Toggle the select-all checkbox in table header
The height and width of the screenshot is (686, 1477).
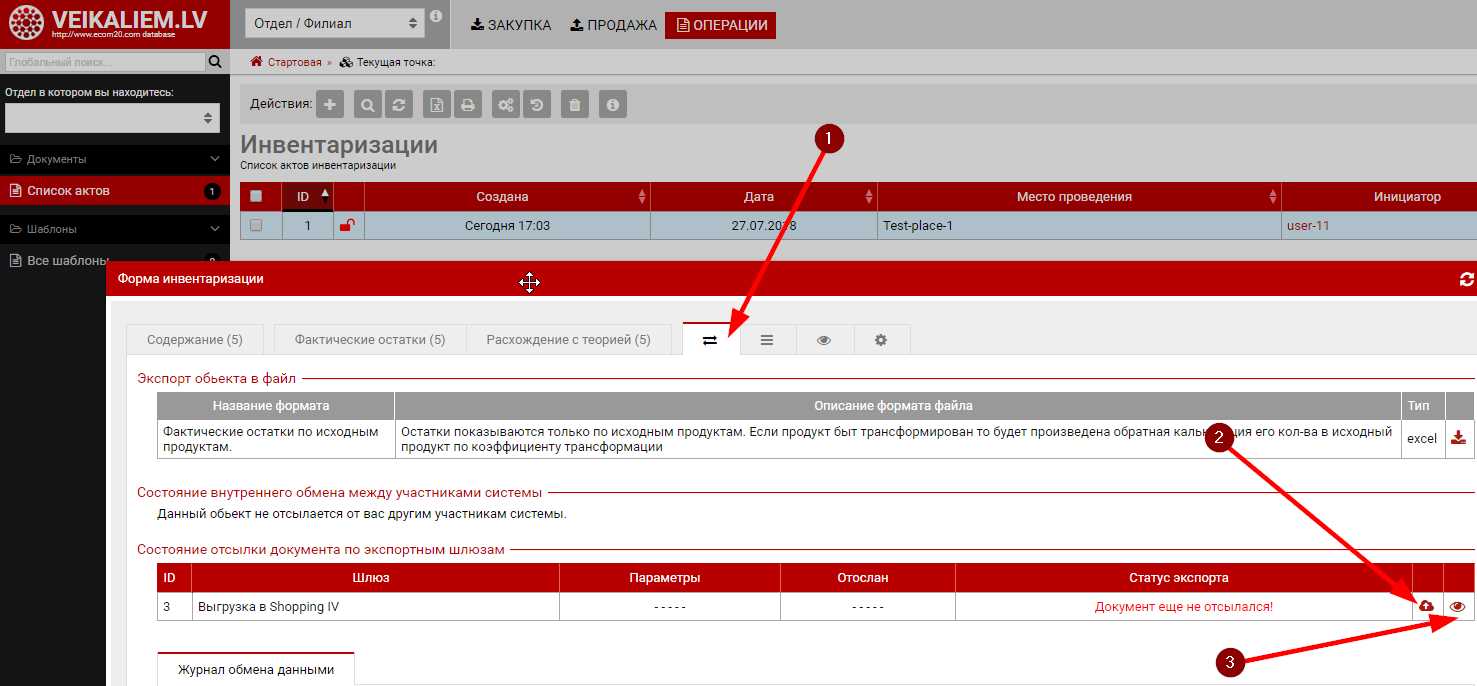click(256, 197)
